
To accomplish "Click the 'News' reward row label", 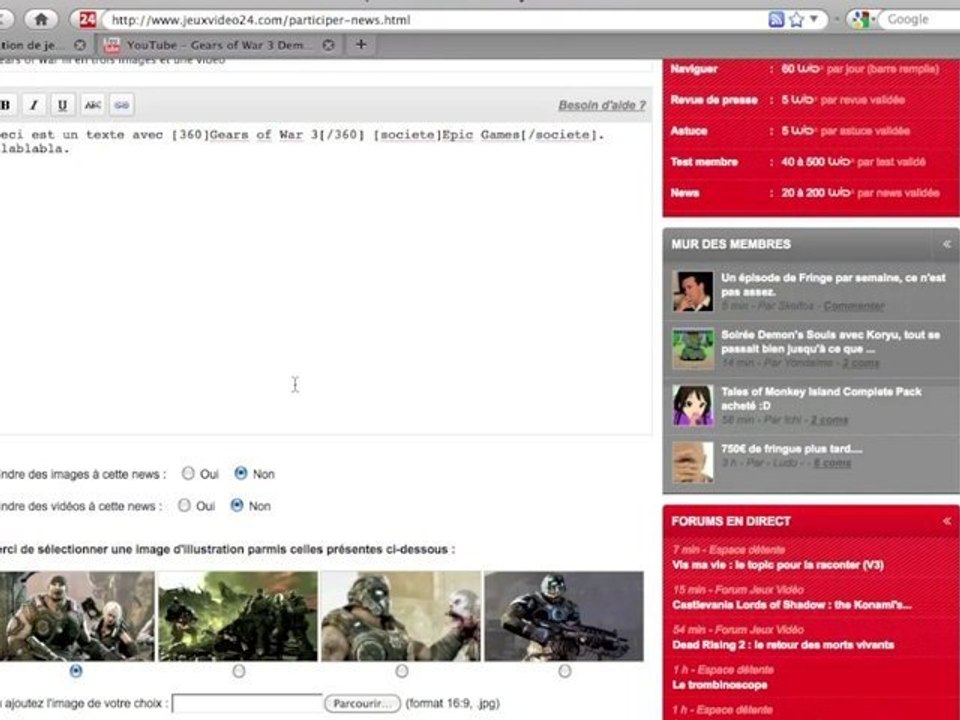I will pos(684,193).
